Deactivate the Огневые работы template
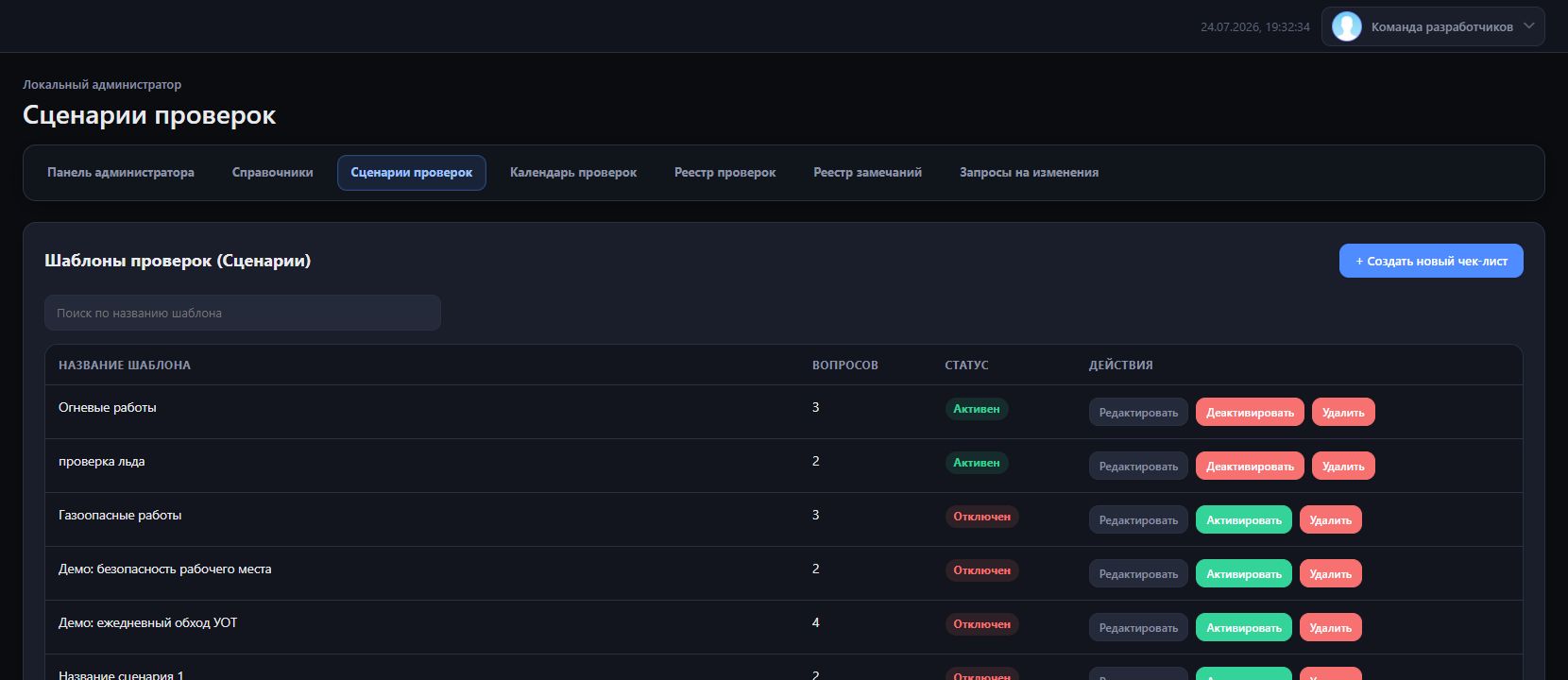The image size is (1568, 680). (1250, 413)
